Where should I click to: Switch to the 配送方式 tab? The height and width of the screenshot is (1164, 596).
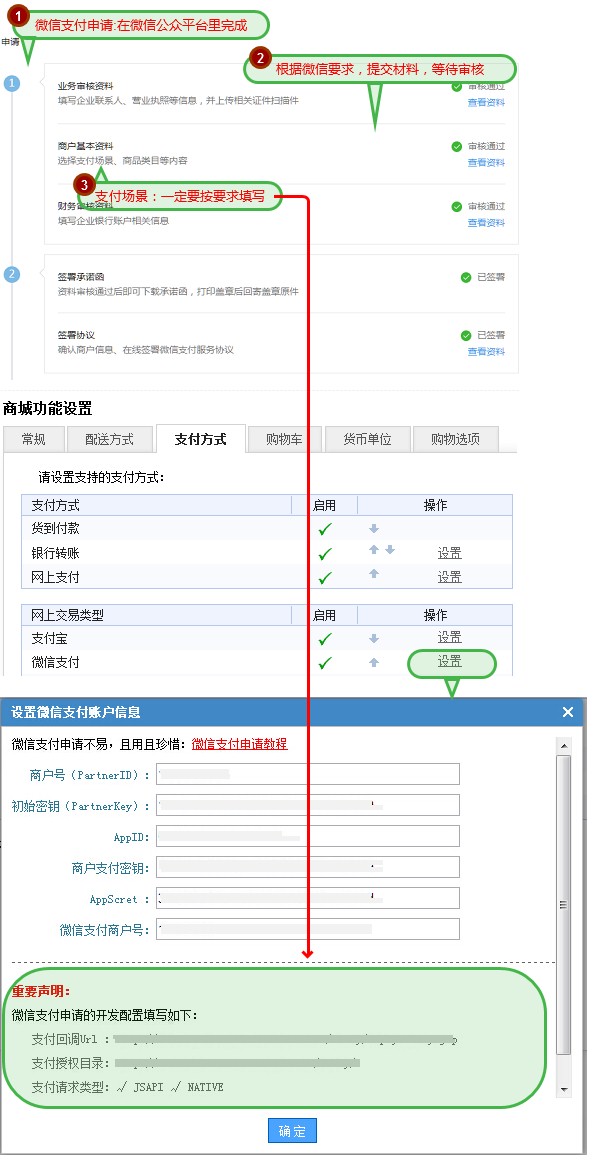pyautogui.click(x=111, y=439)
